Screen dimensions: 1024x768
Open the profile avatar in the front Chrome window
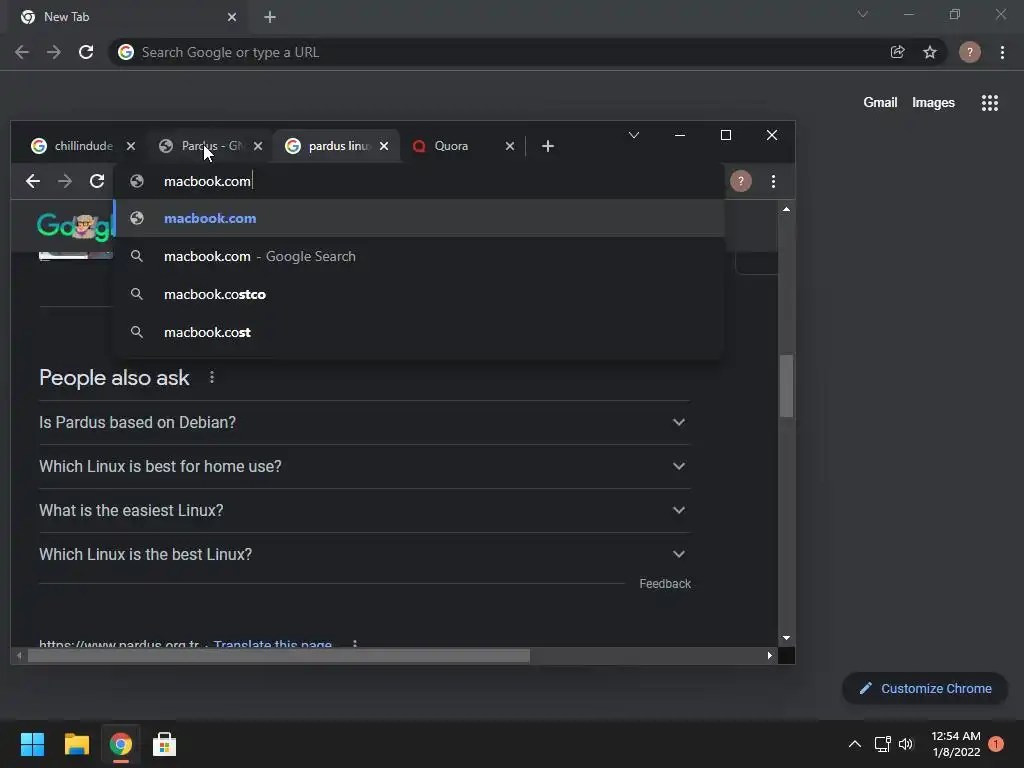click(x=741, y=181)
